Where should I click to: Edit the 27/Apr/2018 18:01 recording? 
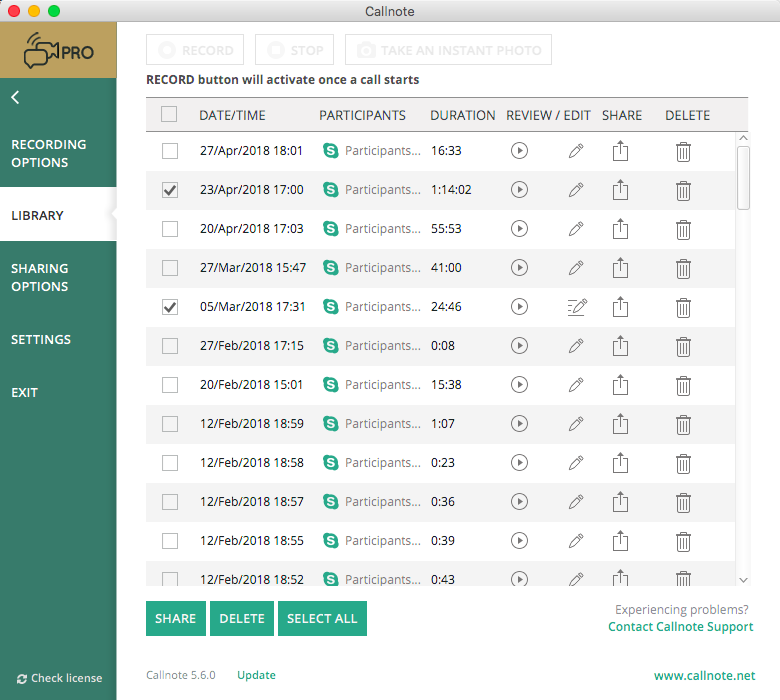tap(576, 150)
